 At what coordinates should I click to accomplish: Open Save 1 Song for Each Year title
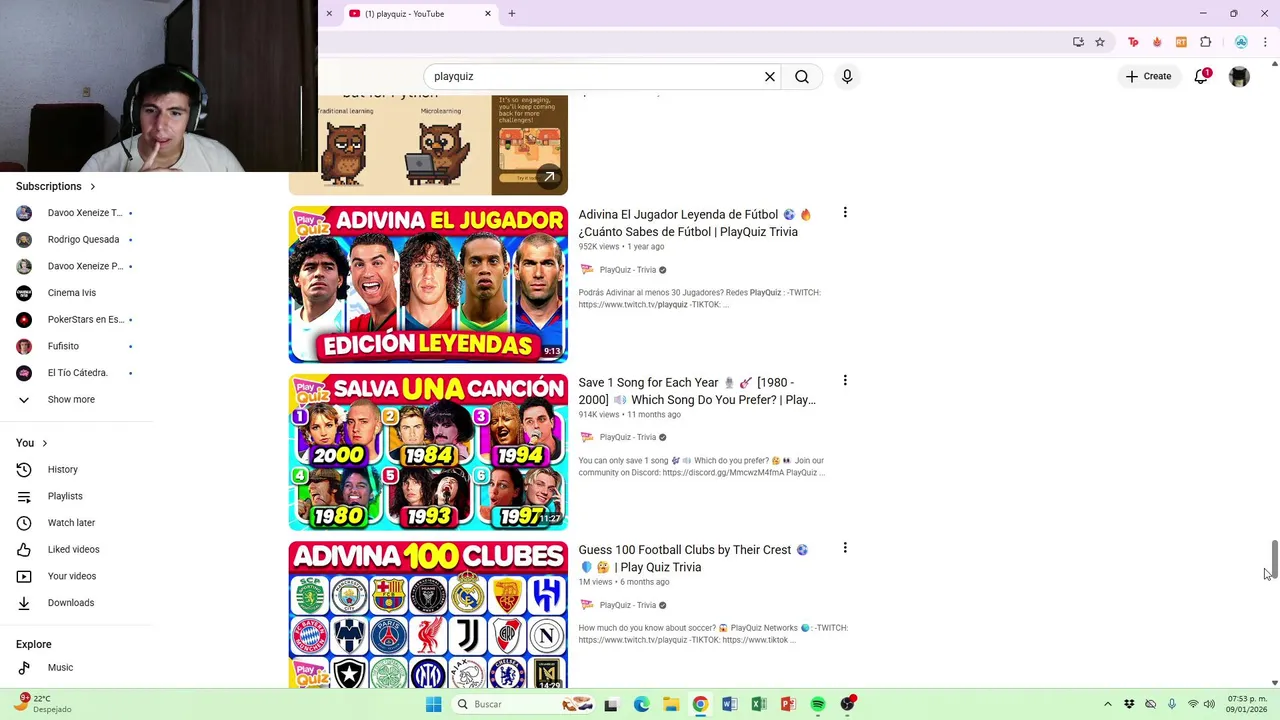pyautogui.click(x=697, y=391)
